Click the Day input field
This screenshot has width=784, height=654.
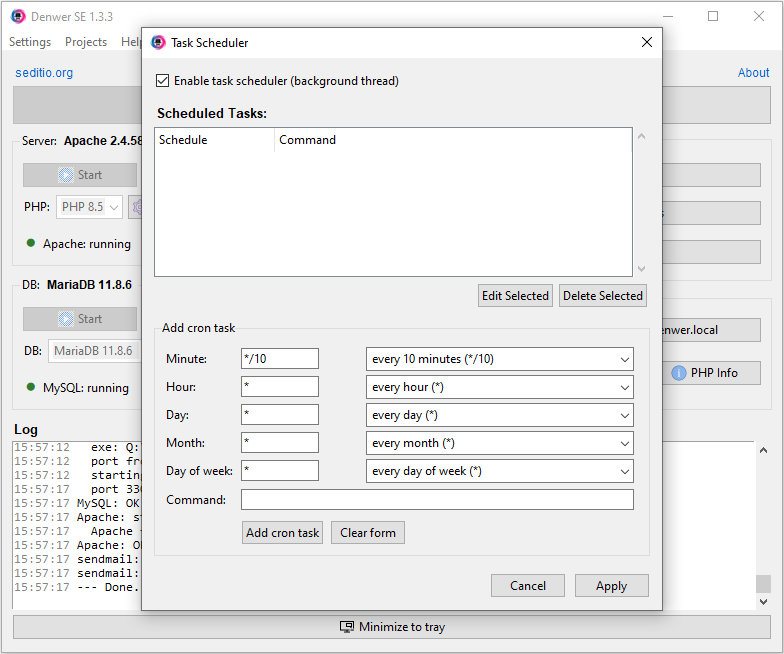280,414
